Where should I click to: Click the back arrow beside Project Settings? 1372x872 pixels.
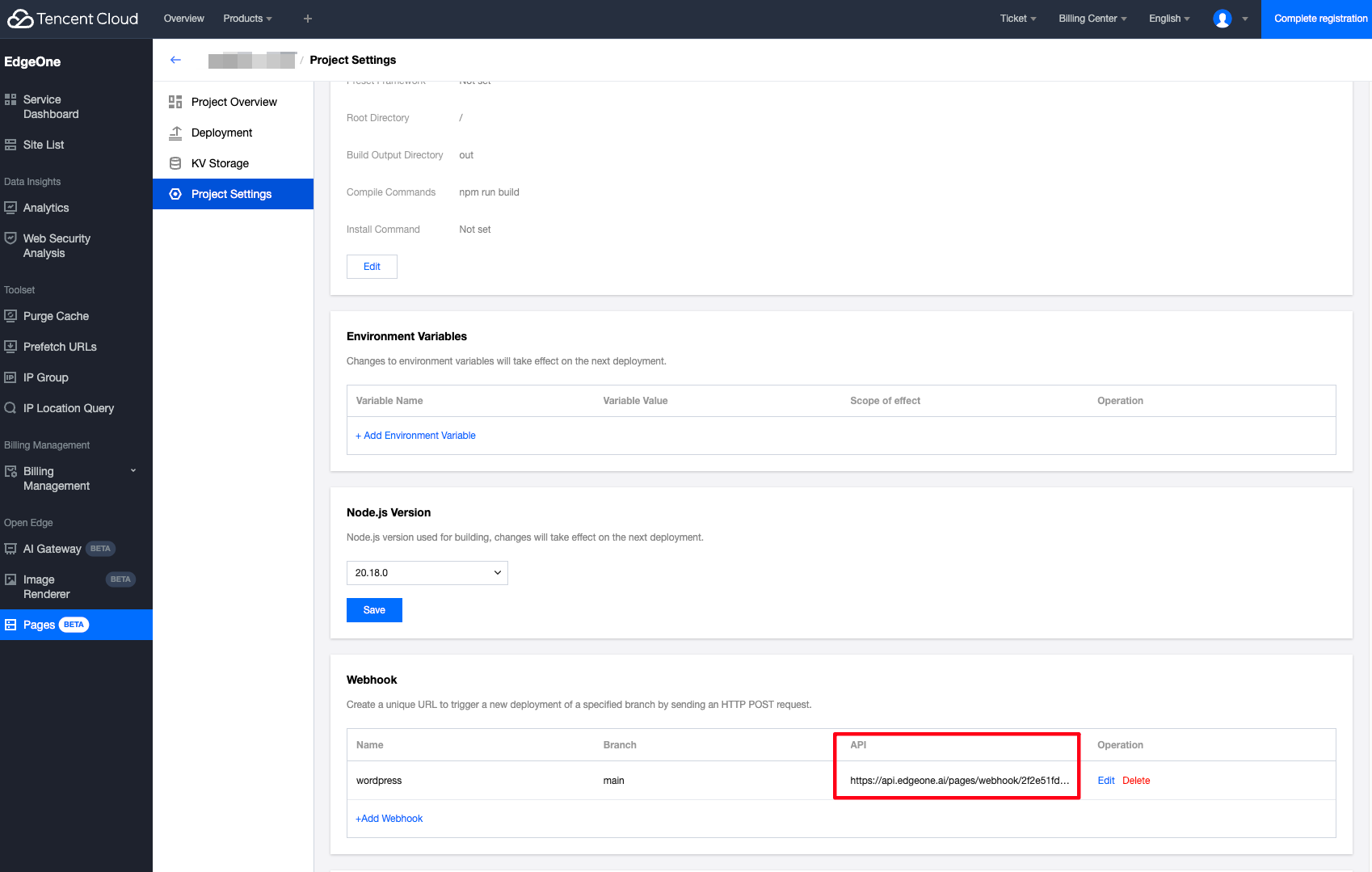click(175, 60)
